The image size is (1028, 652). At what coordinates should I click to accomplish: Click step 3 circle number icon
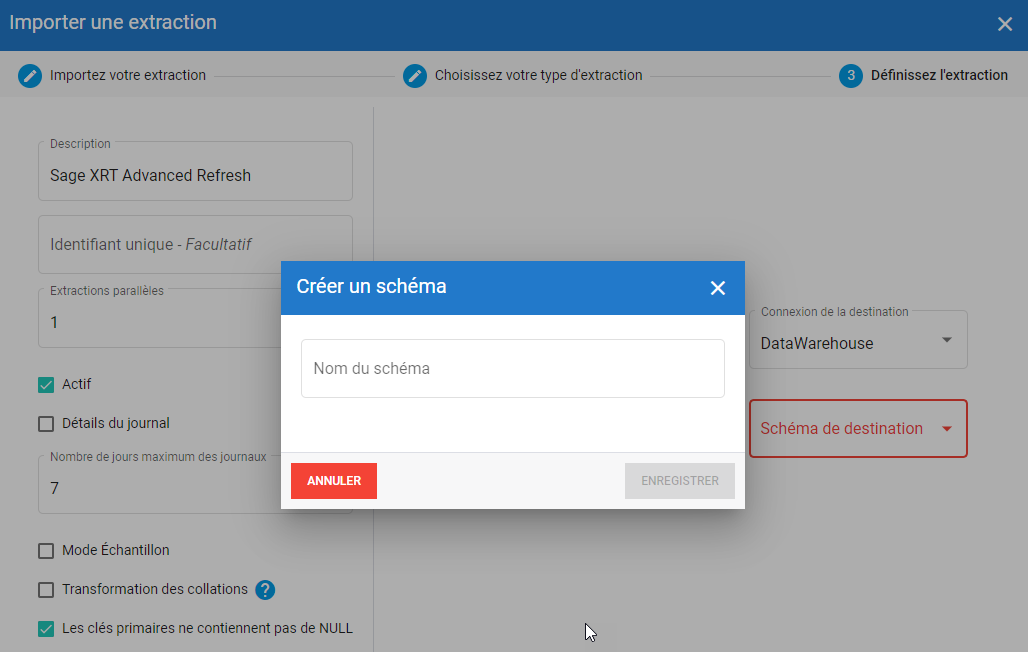pos(851,75)
